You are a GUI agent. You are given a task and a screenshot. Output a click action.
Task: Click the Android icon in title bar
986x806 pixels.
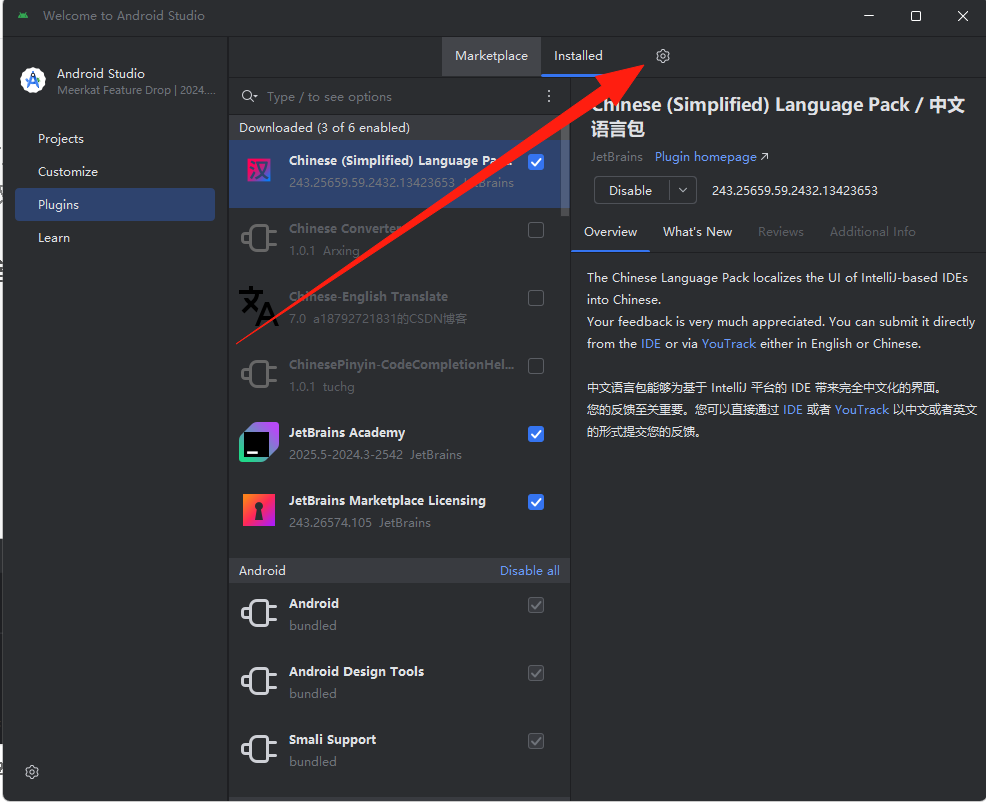point(23,16)
